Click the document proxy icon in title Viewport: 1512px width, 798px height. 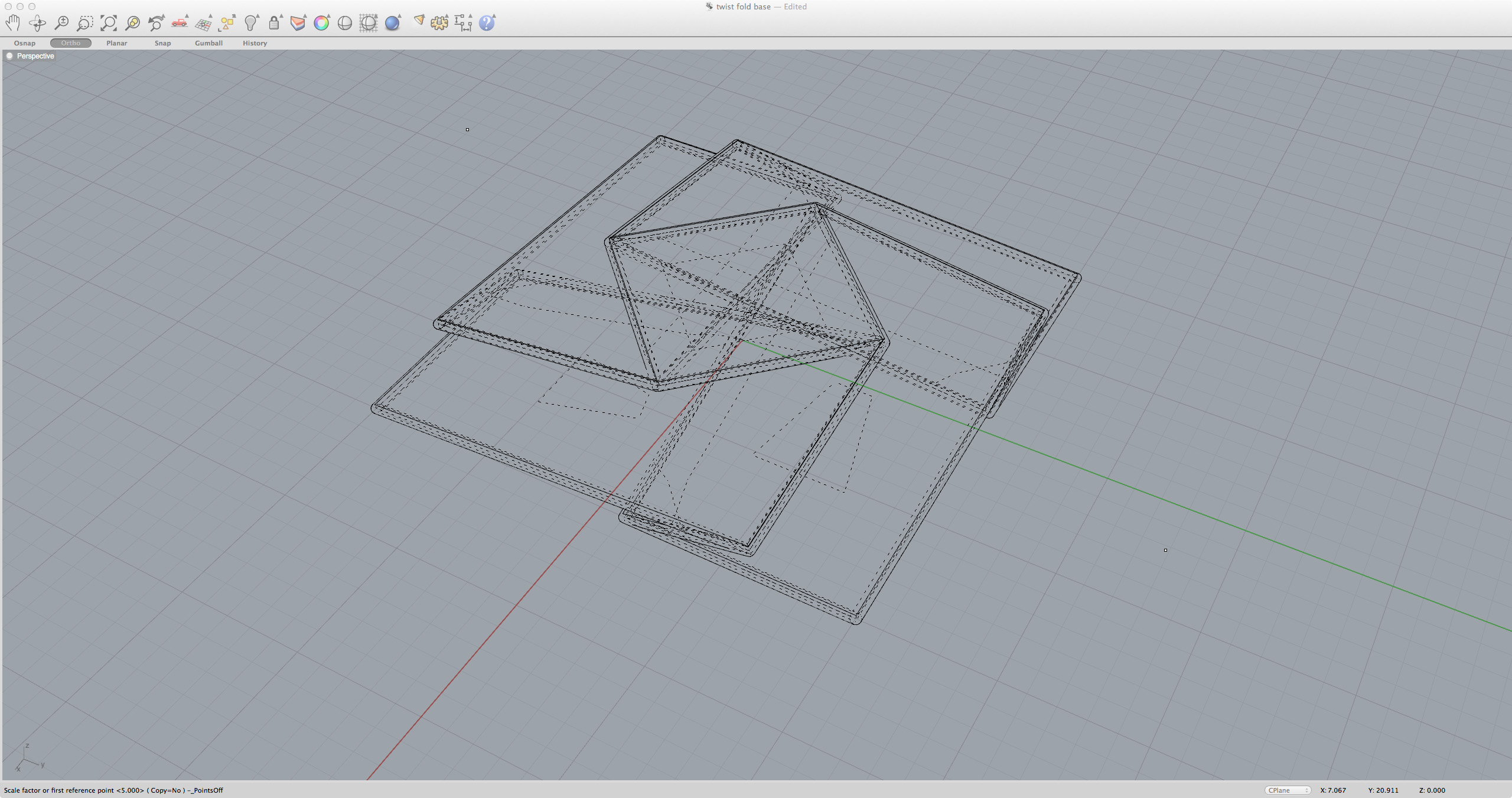(x=709, y=6)
